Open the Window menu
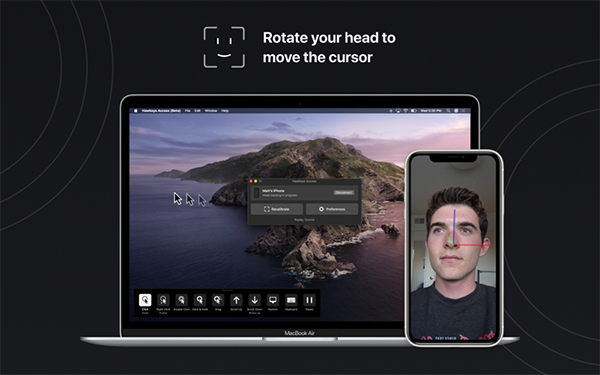600x375 pixels. point(211,111)
